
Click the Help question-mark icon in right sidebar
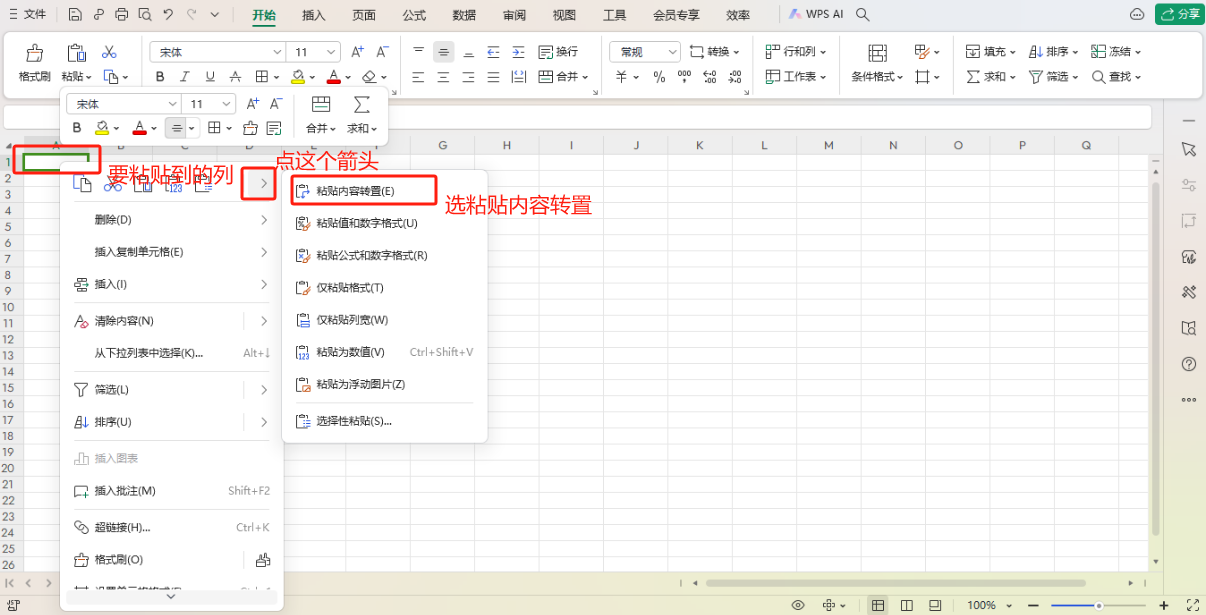[1189, 364]
